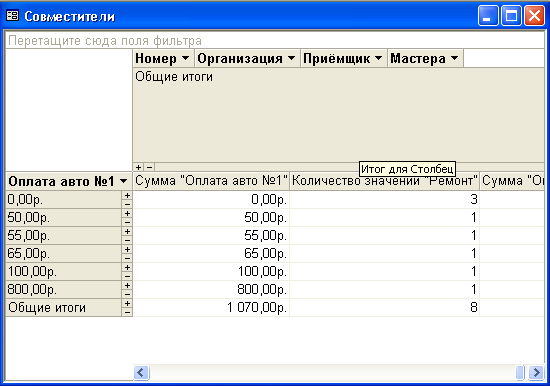Image resolution: width=550 pixels, height=386 pixels.
Task: Select column header Сумма "Оплата авто №1"
Action: pyautogui.click(x=212, y=181)
